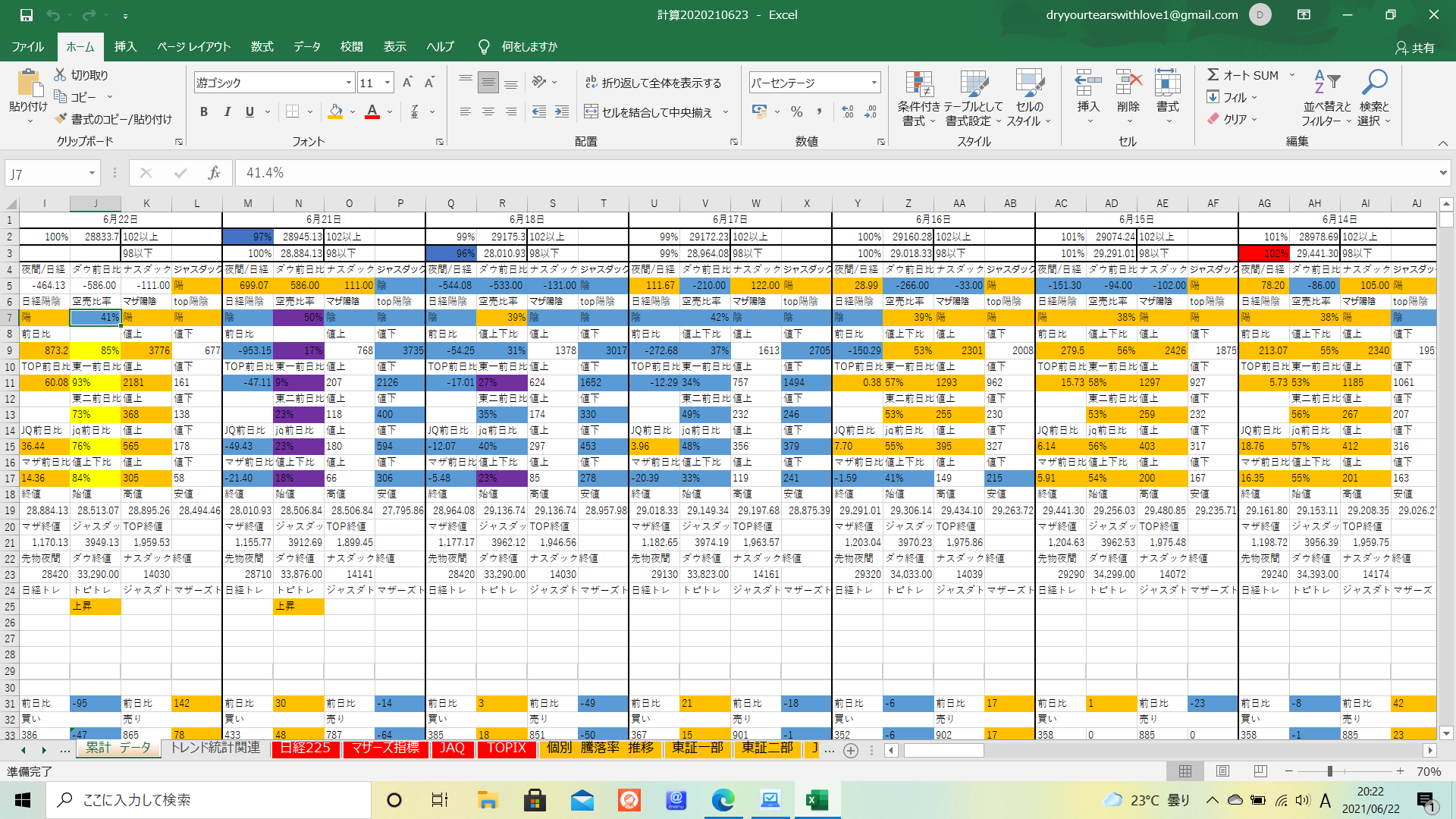This screenshot has height=819, width=1456.
Task: Toggle underline formatting button
Action: [249, 112]
